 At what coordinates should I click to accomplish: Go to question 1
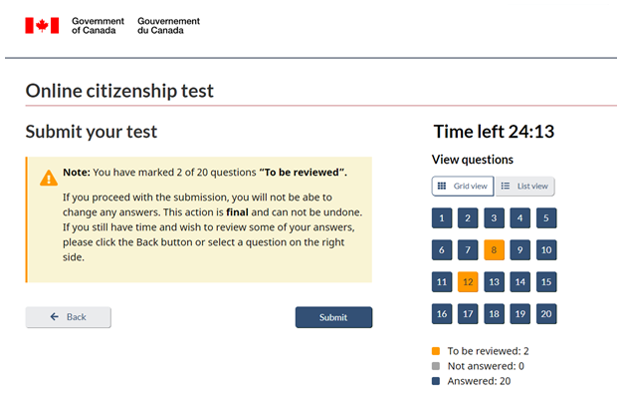pyautogui.click(x=442, y=218)
